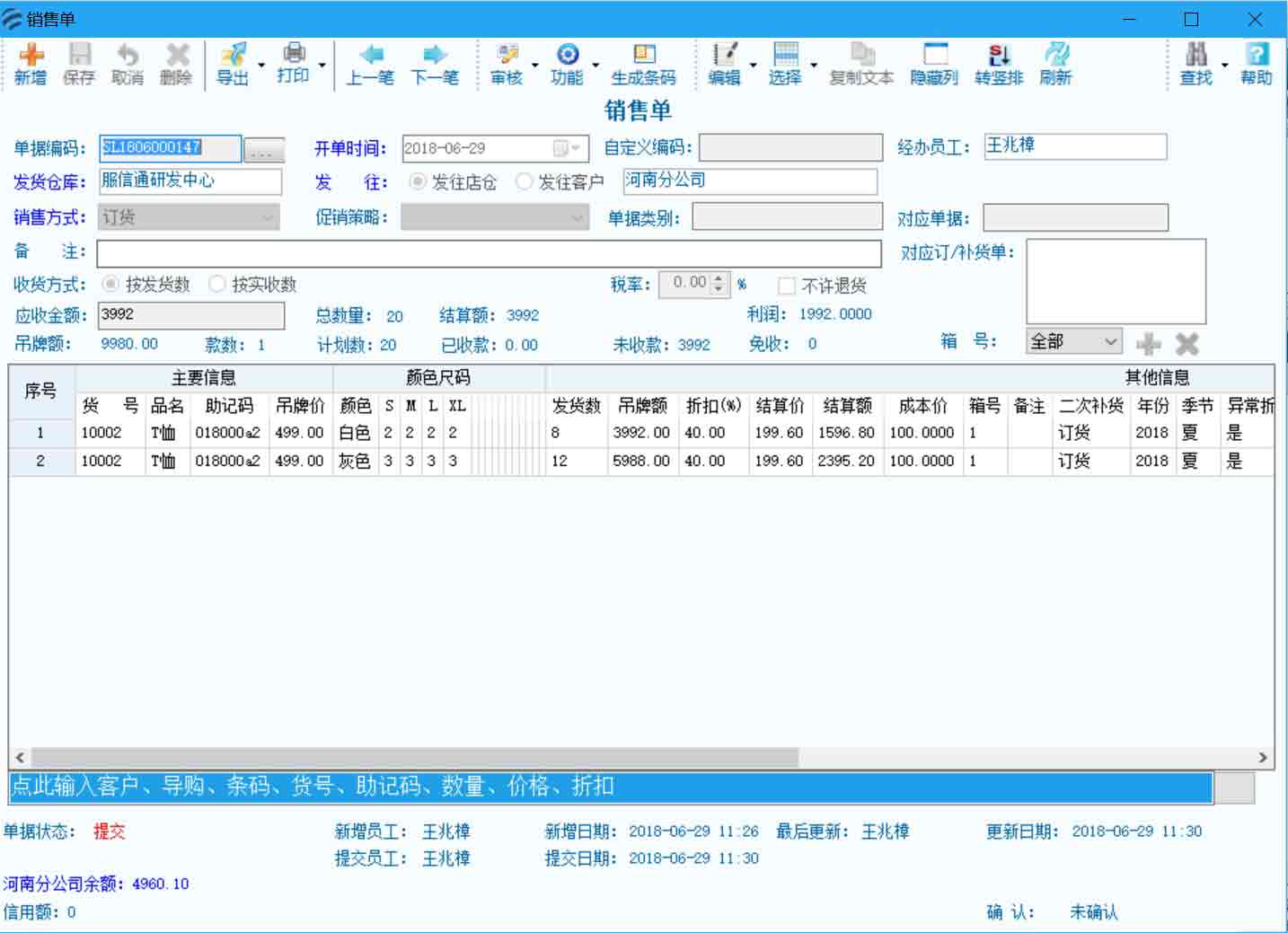Click the 5988.00 吊牌额 cell
This screenshot has height=933, width=1288.
641,461
